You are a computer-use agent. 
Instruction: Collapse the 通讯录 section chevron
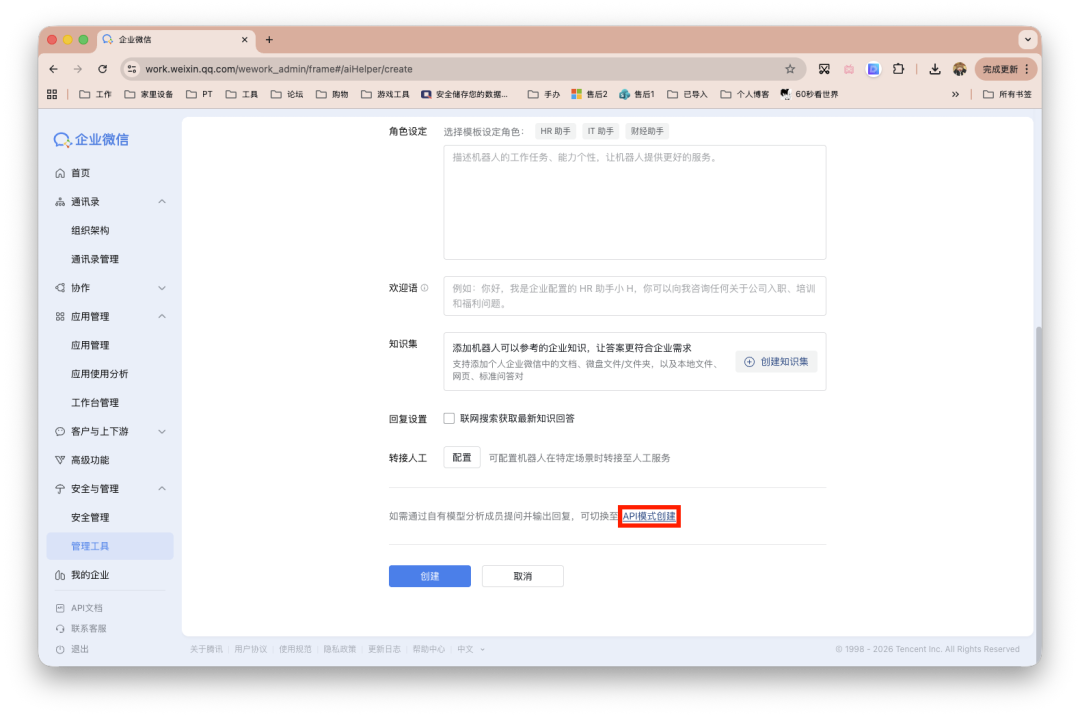point(162,201)
